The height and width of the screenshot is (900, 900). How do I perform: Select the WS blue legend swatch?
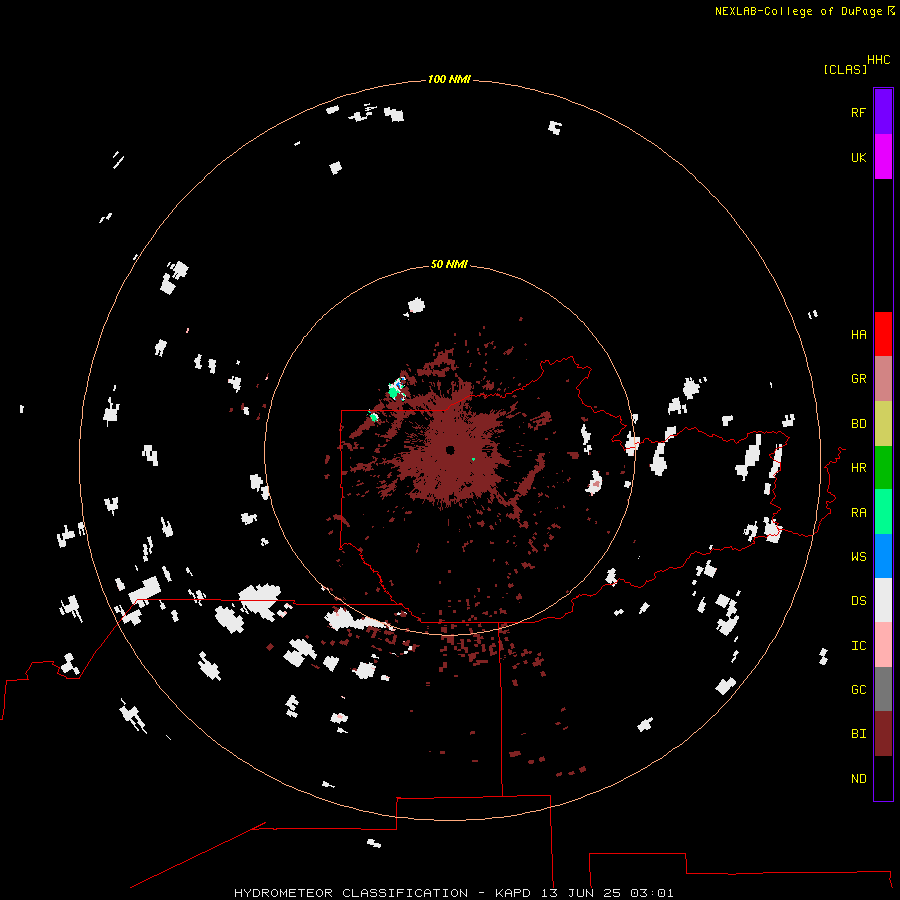tap(883, 556)
